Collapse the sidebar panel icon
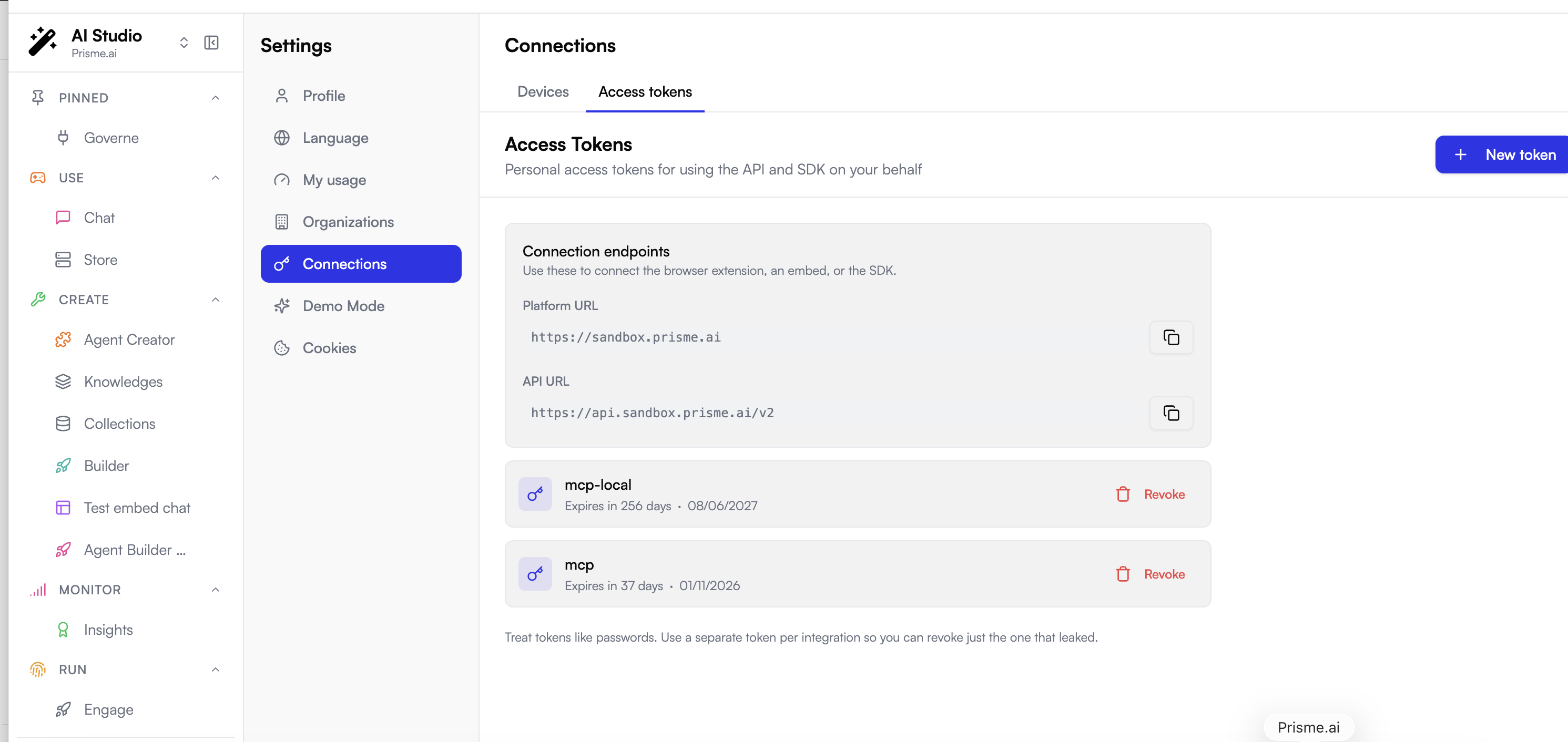The height and width of the screenshot is (742, 1568). [x=211, y=43]
